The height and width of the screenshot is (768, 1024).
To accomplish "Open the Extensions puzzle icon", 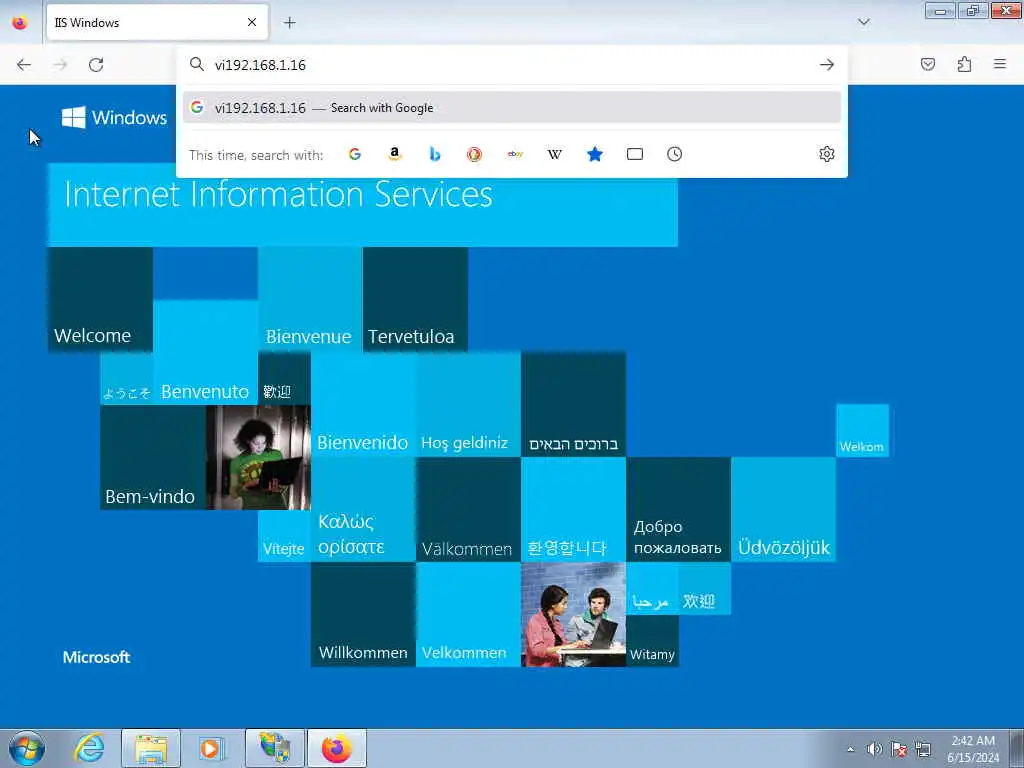I will [x=964, y=64].
